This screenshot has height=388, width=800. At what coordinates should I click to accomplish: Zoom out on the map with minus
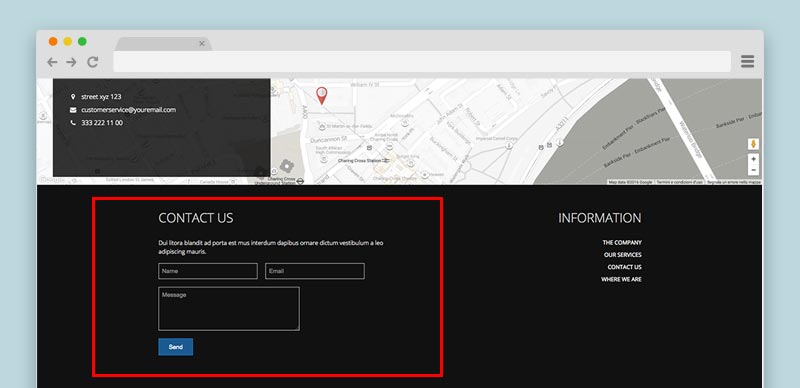tap(753, 170)
